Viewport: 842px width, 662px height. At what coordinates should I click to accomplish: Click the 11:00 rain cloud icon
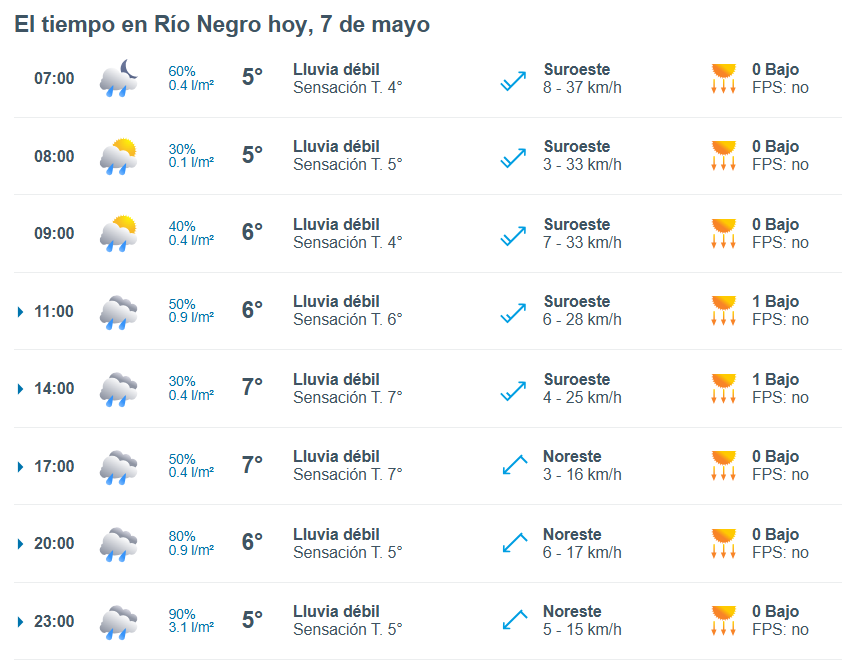[x=119, y=312]
